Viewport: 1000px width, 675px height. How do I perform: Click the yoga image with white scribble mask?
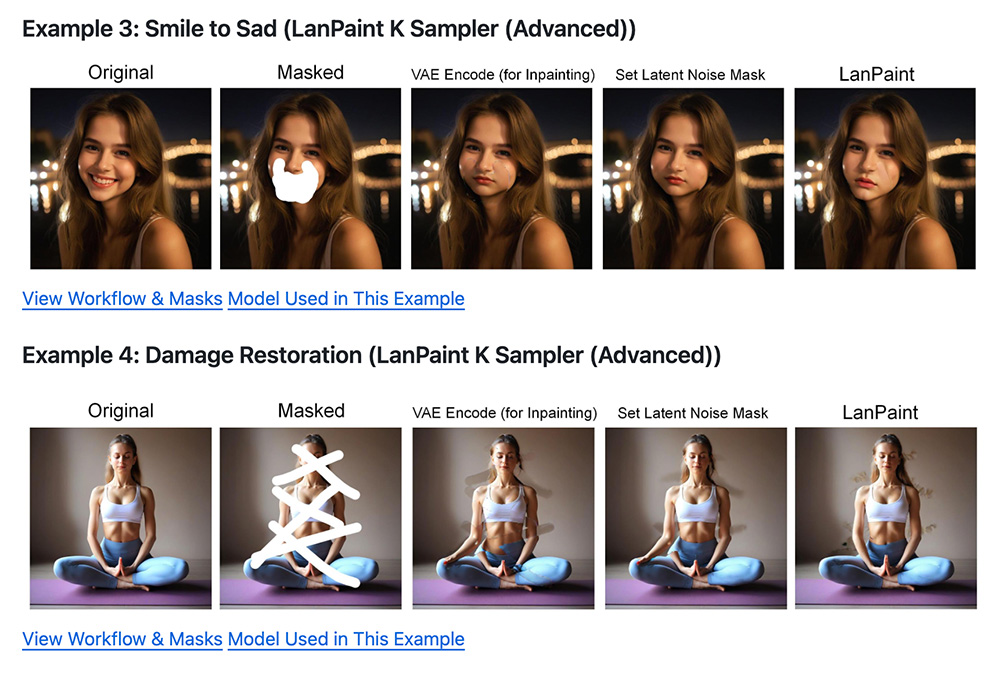click(x=310, y=518)
